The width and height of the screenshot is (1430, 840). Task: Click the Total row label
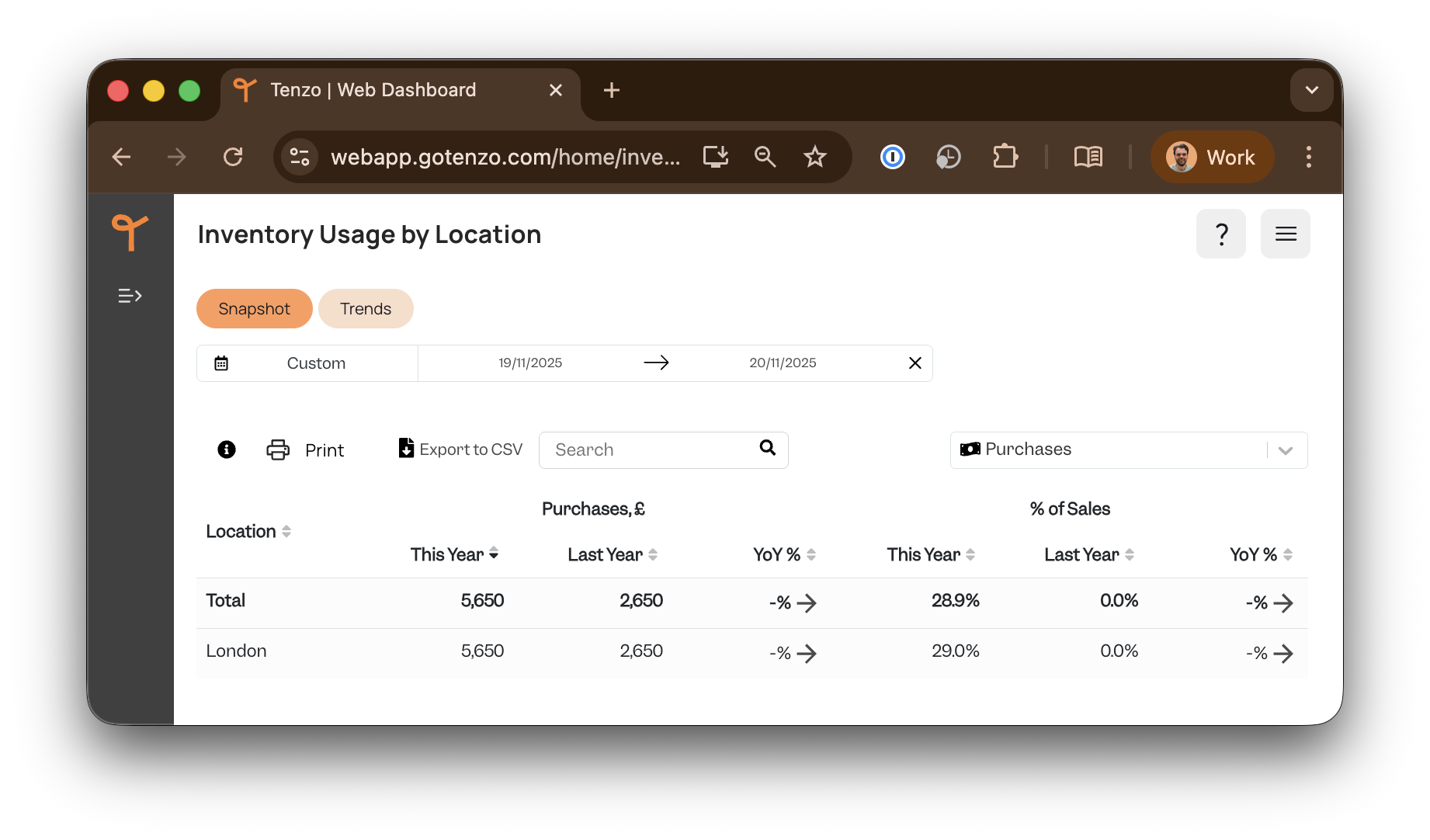pos(225,601)
